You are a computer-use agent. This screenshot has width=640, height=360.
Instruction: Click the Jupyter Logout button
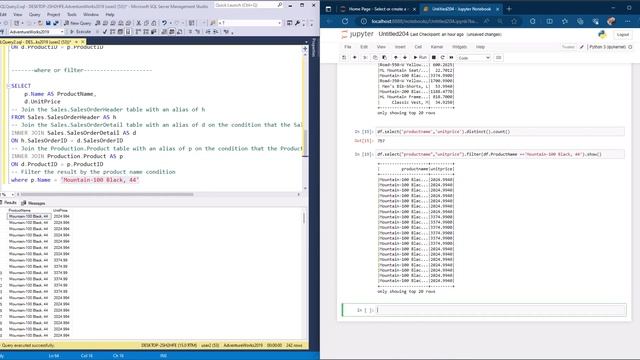623,35
